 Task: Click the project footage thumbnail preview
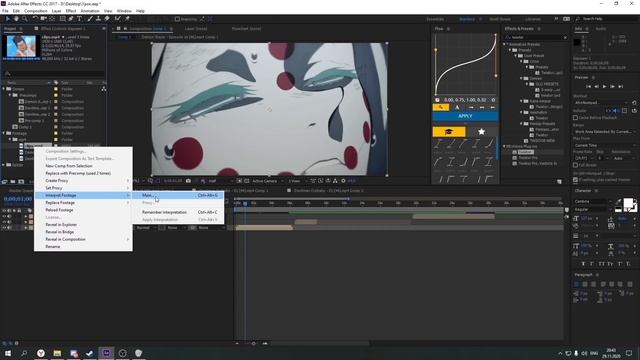point(21,47)
